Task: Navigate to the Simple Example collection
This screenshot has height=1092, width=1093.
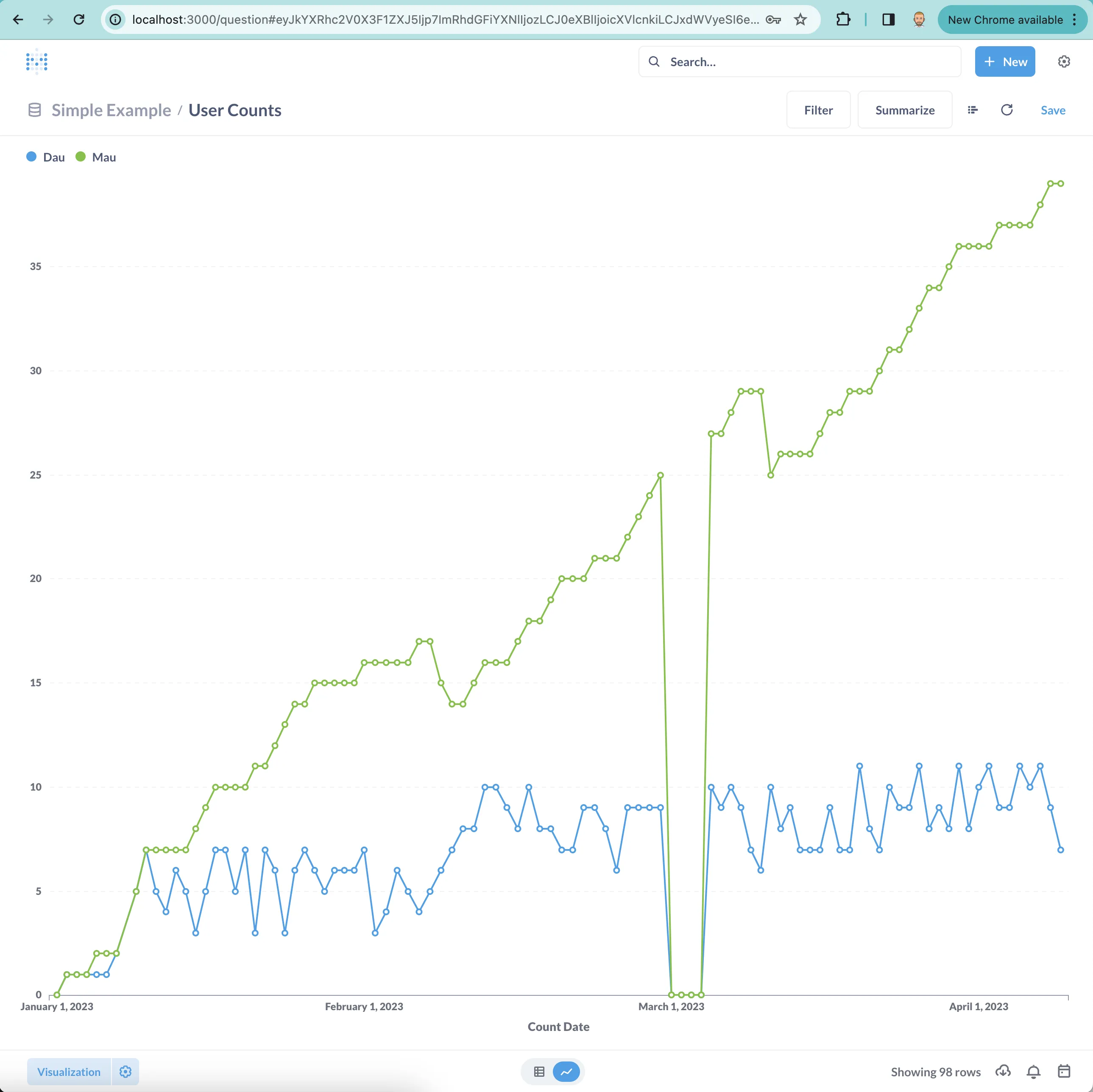Action: pyautogui.click(x=111, y=110)
